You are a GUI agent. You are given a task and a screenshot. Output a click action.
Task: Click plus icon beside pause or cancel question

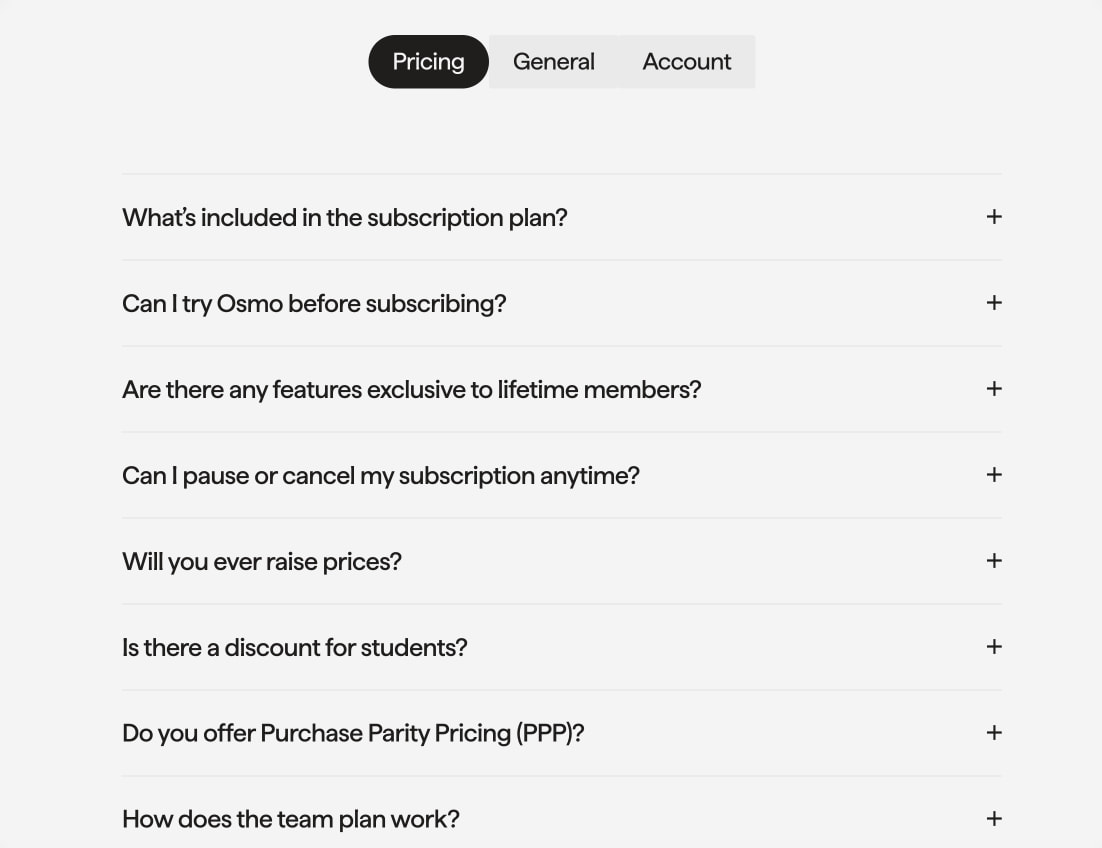tap(994, 475)
